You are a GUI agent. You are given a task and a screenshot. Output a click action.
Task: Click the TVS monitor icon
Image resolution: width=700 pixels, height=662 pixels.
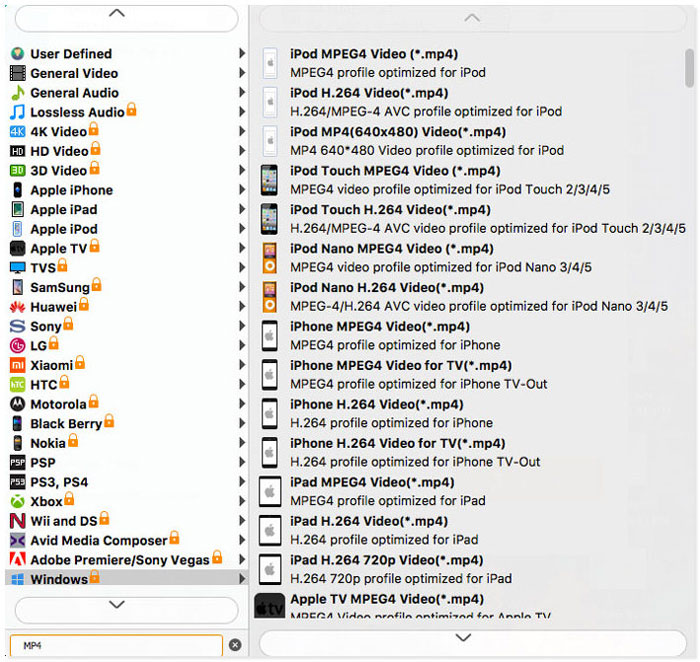coord(17,268)
